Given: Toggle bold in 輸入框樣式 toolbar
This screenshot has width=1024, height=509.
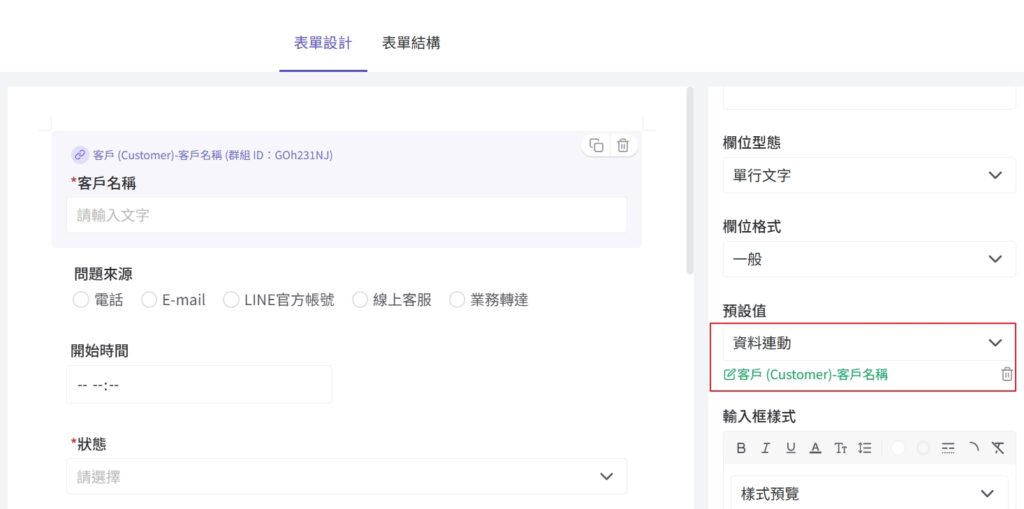Looking at the screenshot, I should [741, 448].
